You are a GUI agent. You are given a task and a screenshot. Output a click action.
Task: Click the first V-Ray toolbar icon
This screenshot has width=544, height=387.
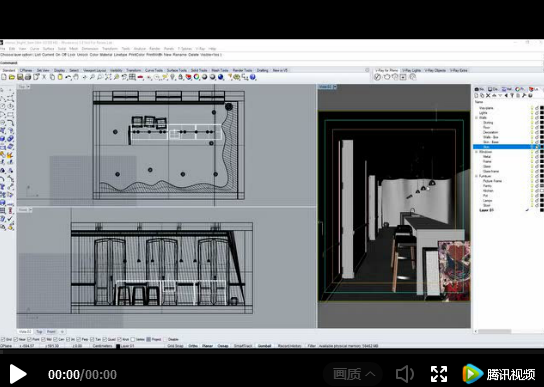(x=377, y=77)
